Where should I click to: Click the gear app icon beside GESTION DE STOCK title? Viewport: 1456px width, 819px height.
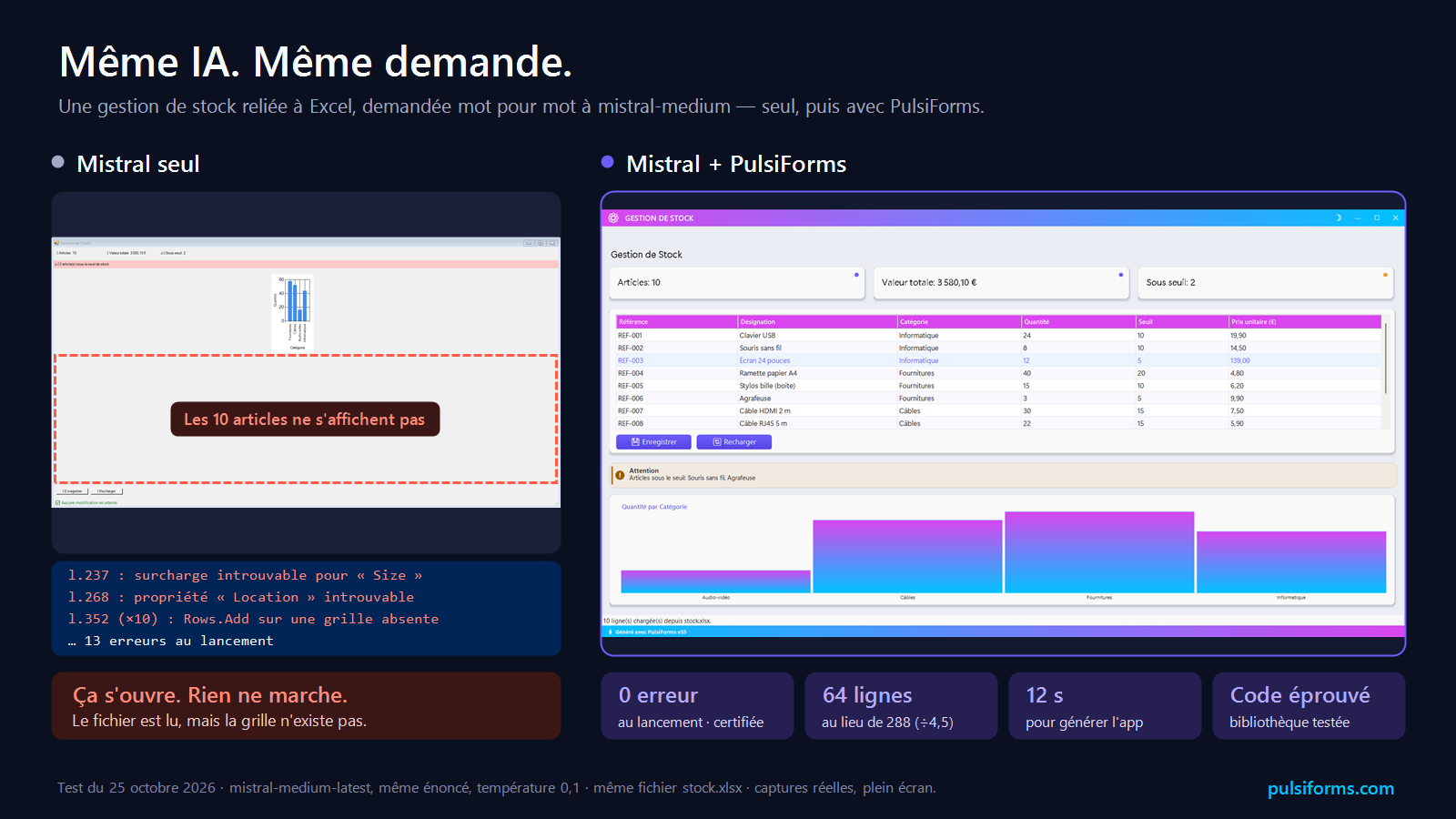[x=613, y=218]
